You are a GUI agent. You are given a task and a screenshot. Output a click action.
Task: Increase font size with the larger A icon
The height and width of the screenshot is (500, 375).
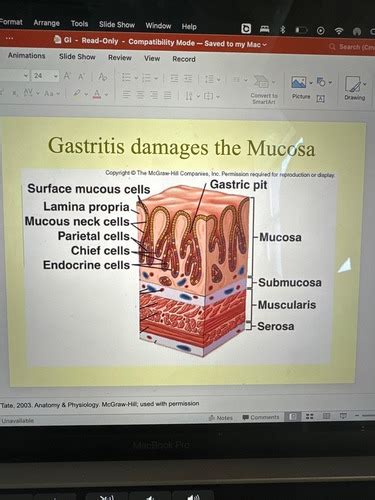(x=67, y=76)
